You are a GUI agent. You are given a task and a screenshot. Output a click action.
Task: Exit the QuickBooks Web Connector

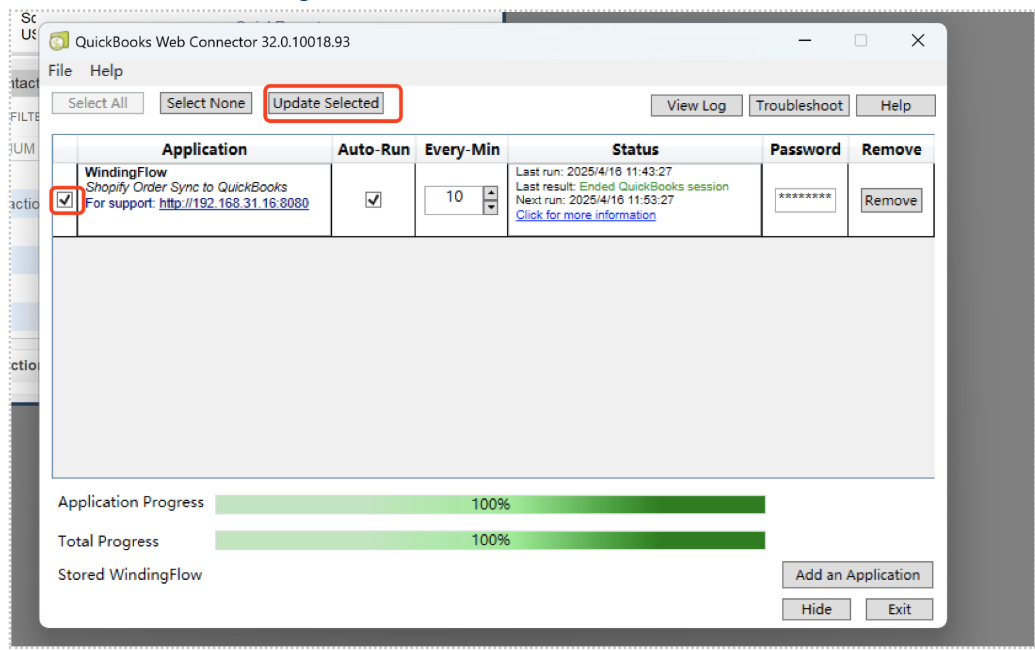899,609
